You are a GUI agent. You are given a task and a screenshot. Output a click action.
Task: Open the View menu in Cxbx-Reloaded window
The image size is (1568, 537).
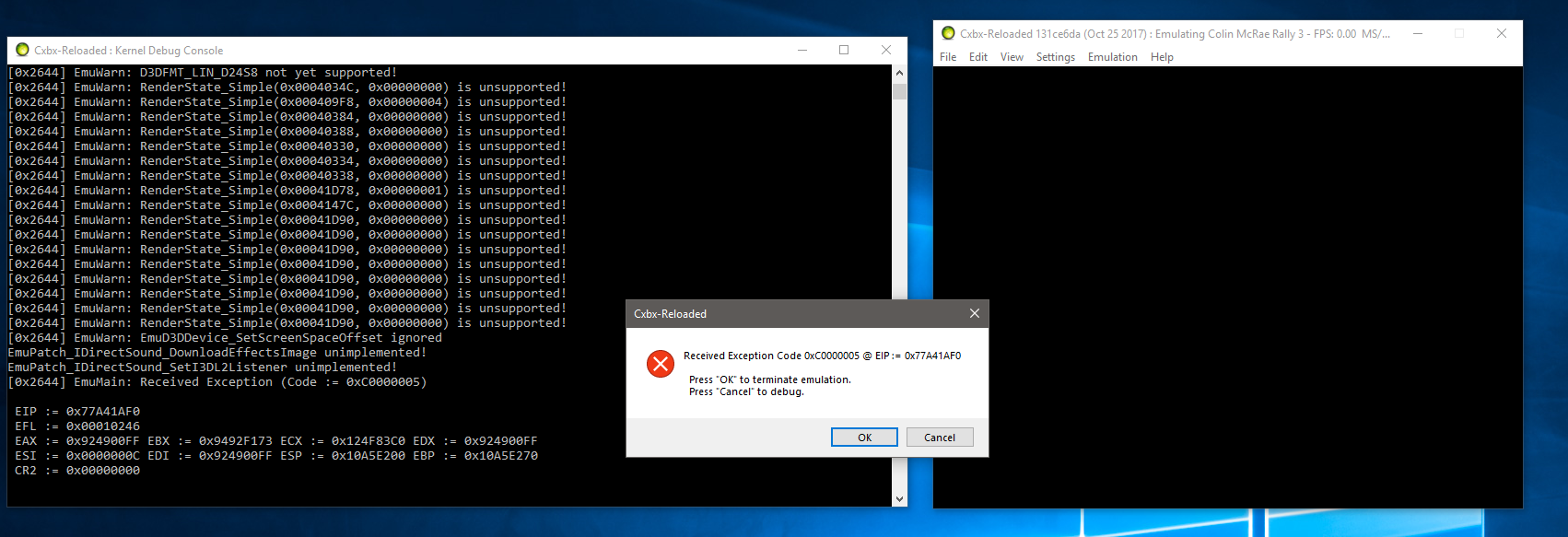1012,57
